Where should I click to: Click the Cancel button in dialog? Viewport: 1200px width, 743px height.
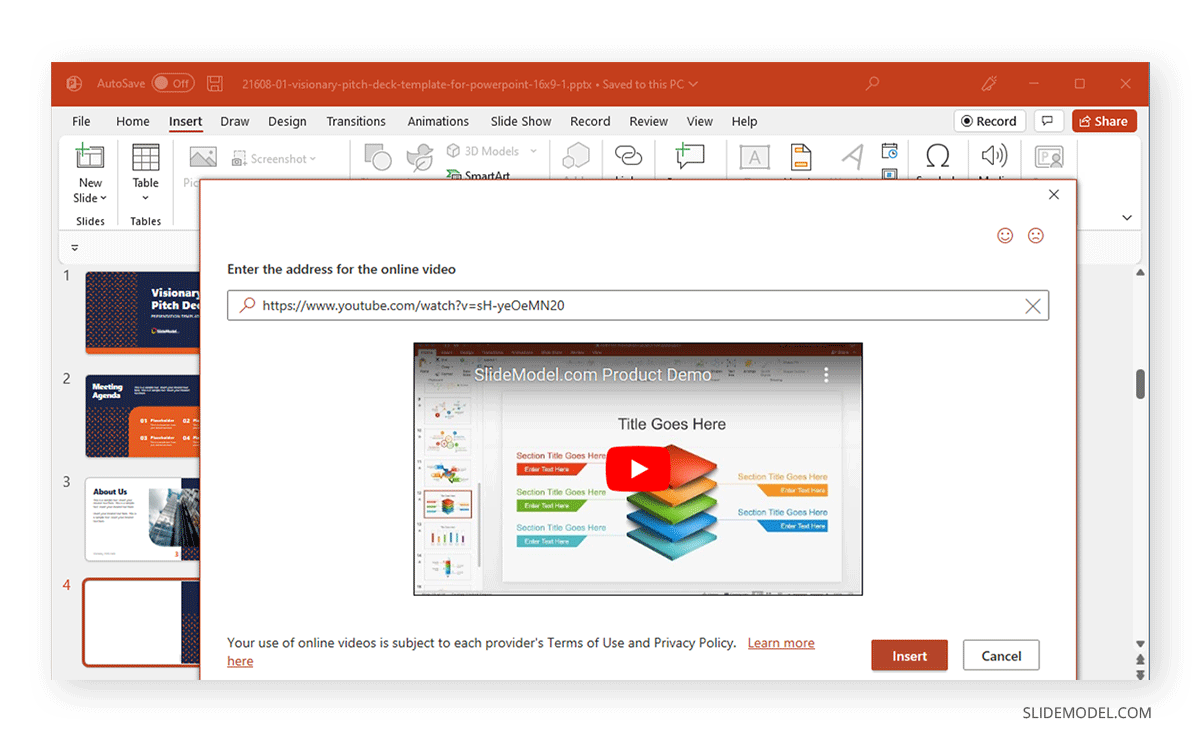click(x=1001, y=656)
